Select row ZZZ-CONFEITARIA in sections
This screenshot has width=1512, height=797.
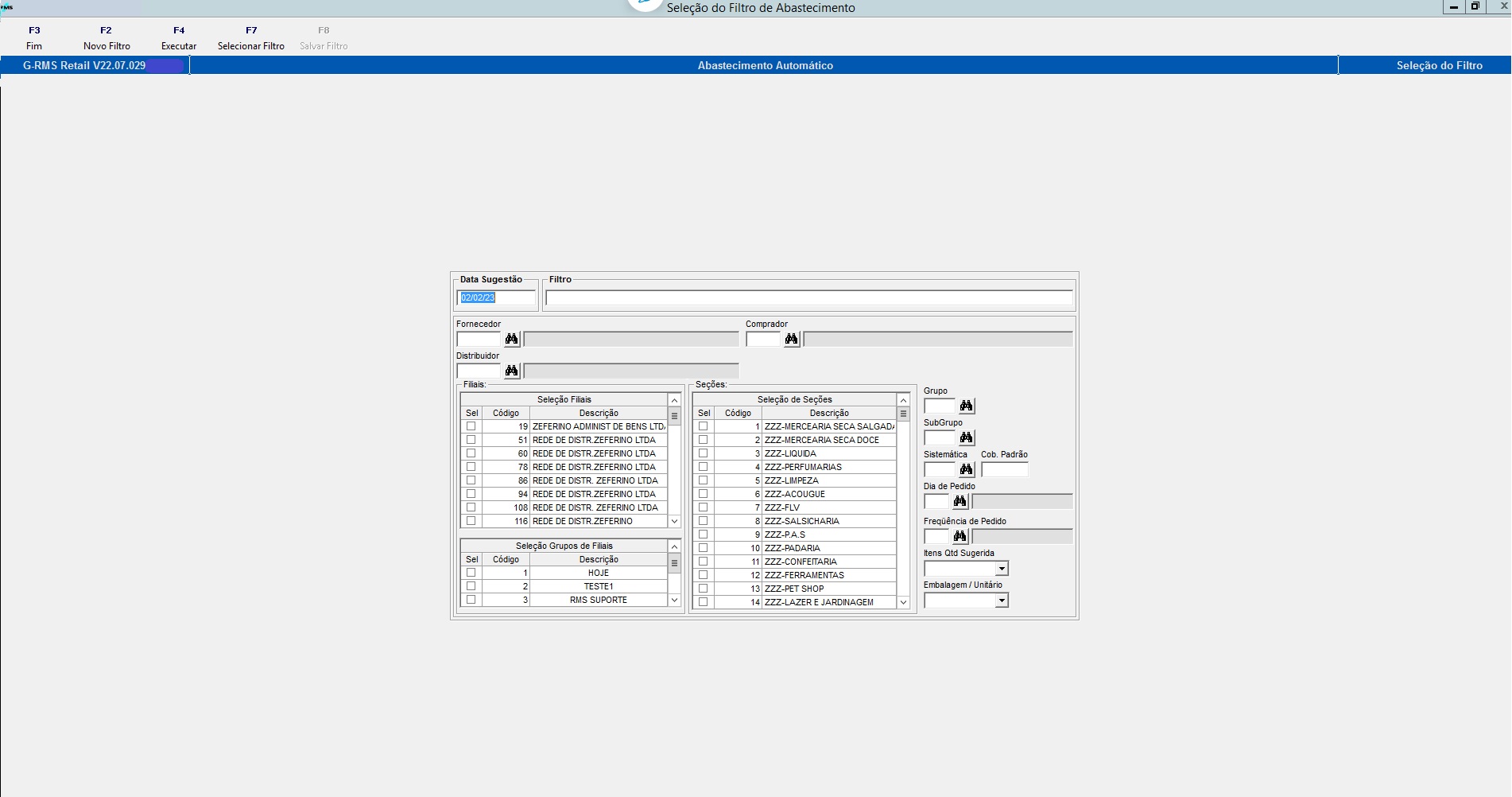(795, 562)
